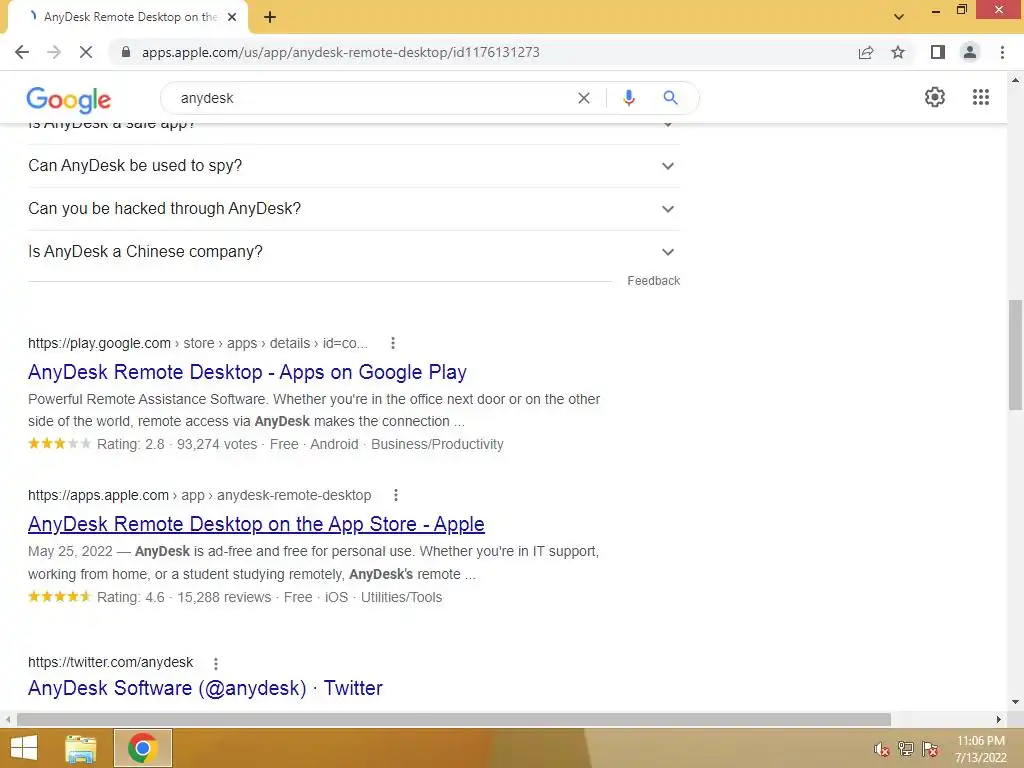Open 'AnyDesk Remote Desktop on the App Store'
This screenshot has width=1024, height=768.
[x=256, y=524]
